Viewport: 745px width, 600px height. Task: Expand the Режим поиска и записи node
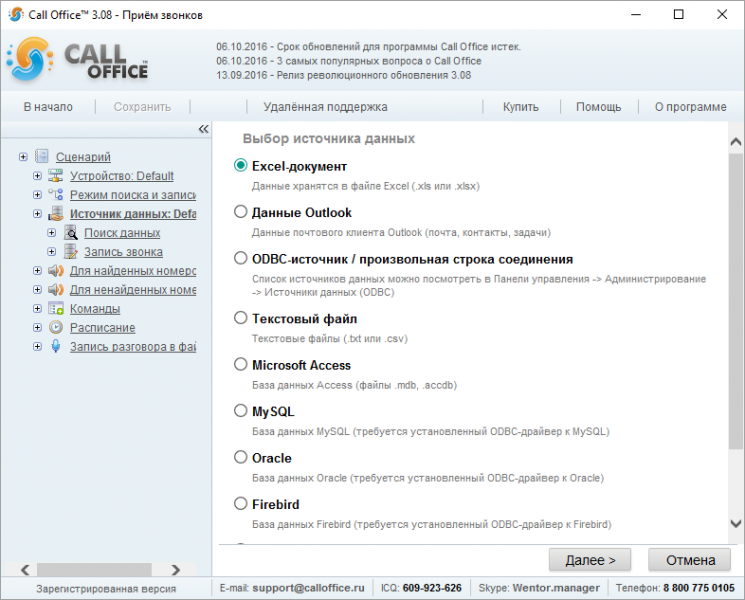click(37, 194)
